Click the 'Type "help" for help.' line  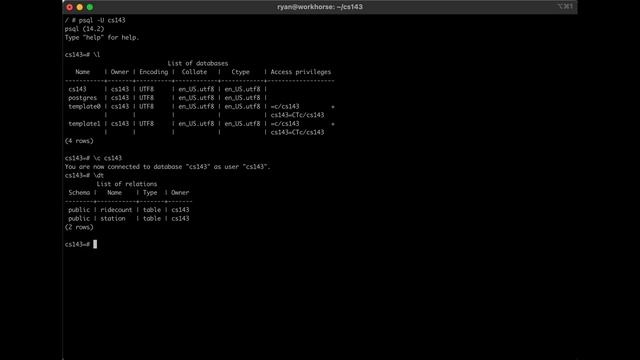click(102, 37)
